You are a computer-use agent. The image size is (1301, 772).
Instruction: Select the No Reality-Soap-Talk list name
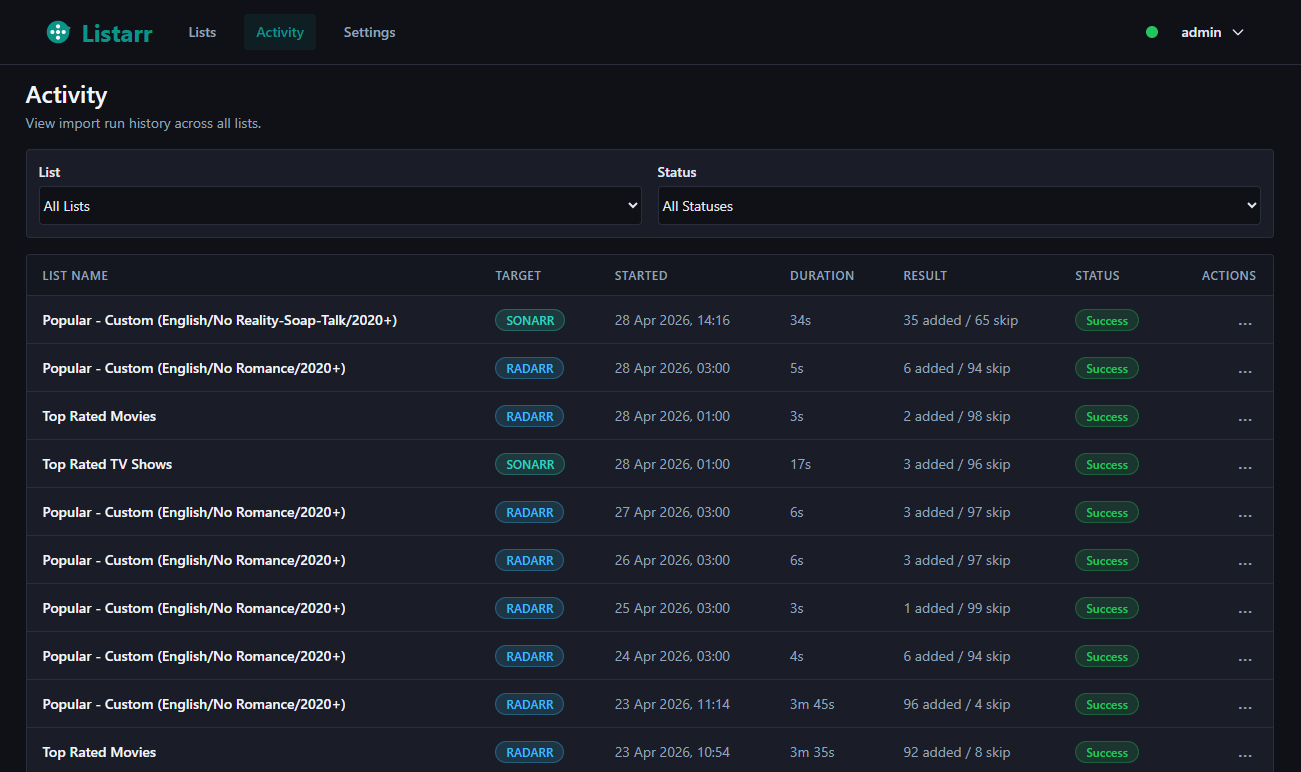[x=220, y=320]
